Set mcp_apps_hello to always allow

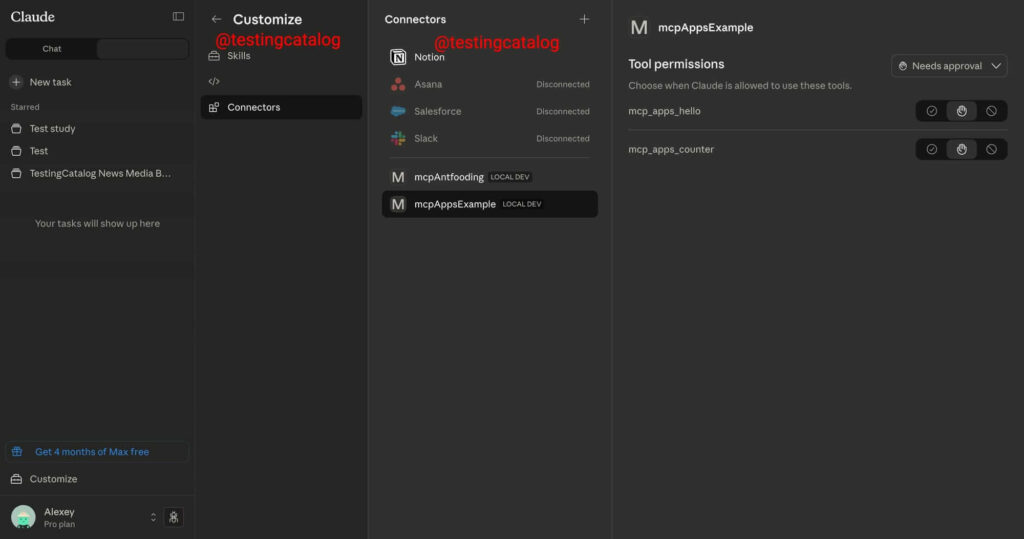[931, 111]
